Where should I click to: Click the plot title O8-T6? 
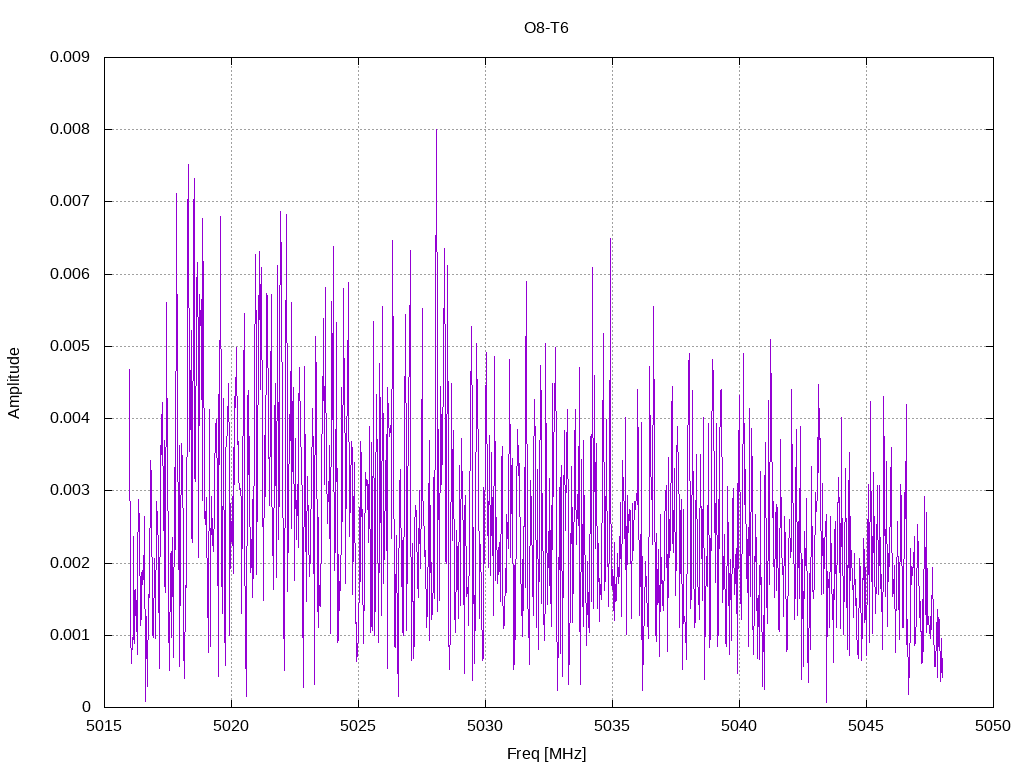point(546,28)
